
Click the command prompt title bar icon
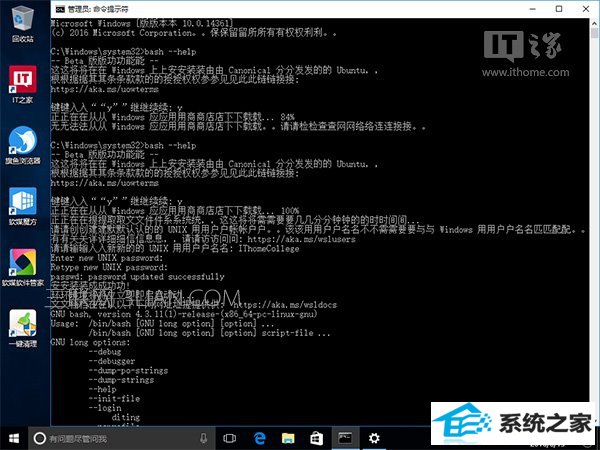tap(60, 9)
